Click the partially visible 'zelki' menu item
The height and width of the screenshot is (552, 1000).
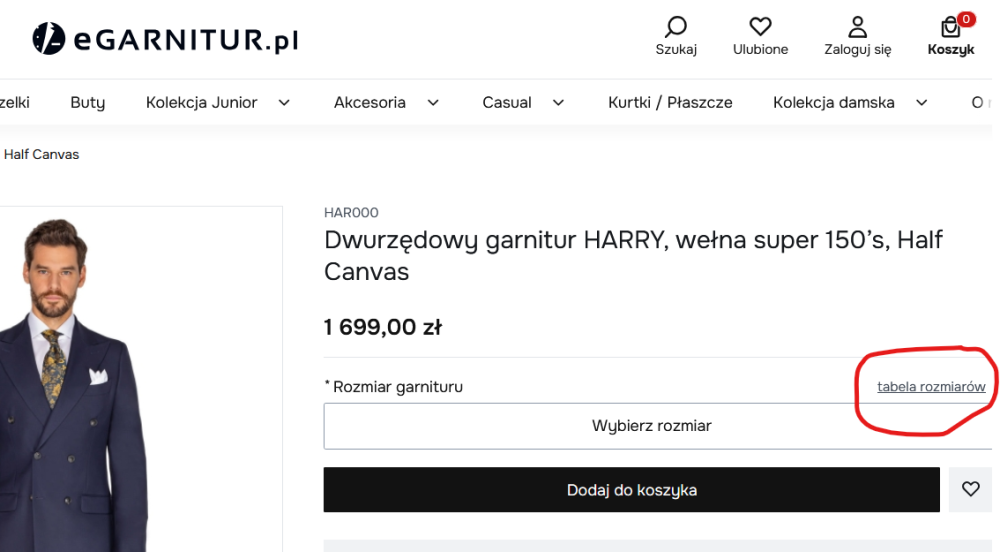coord(15,102)
